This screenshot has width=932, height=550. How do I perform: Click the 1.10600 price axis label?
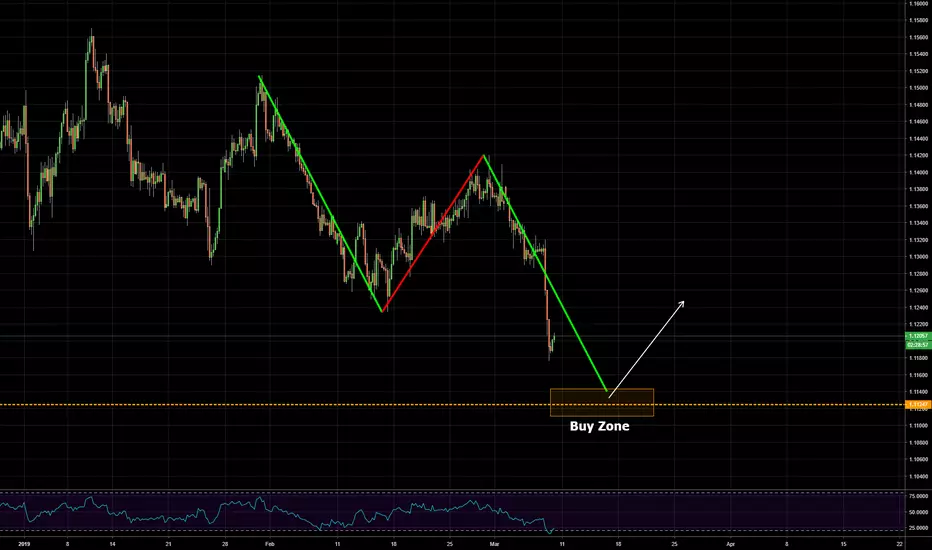918,459
